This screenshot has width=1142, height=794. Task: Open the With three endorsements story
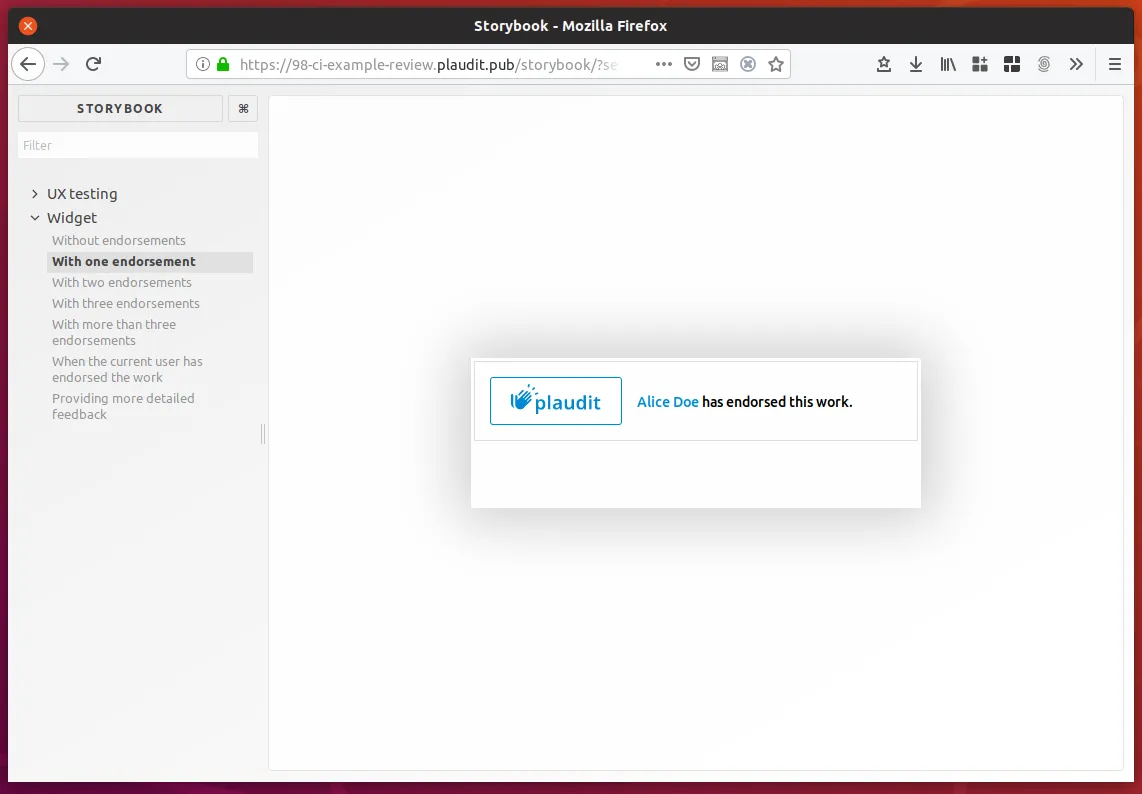125,304
